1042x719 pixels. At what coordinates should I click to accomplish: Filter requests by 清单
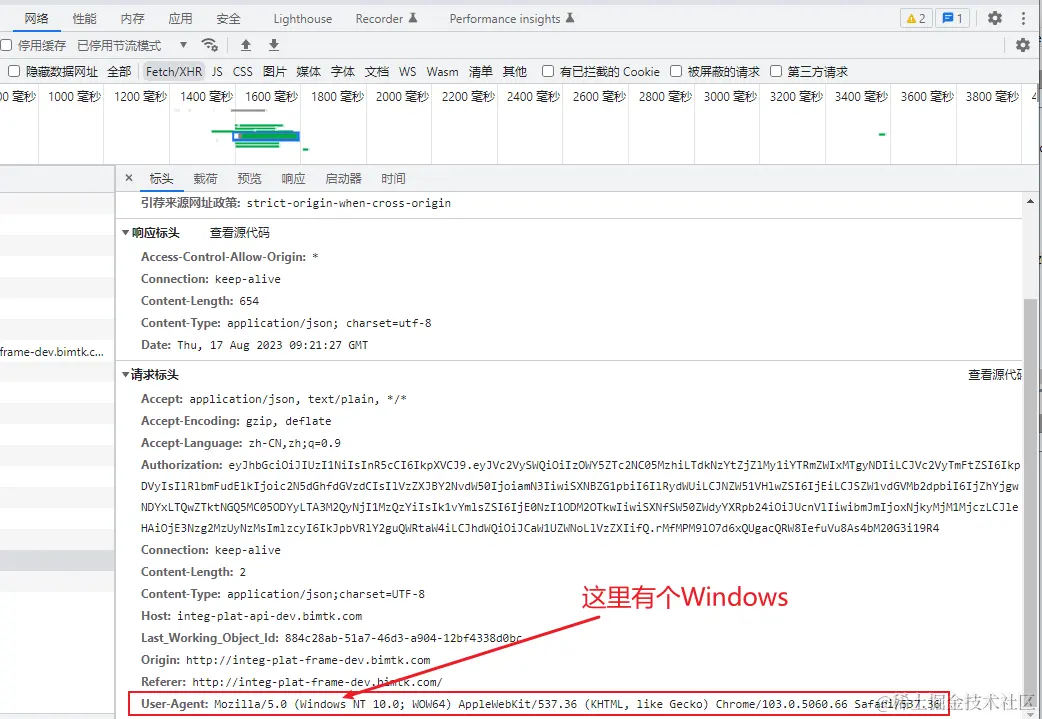[480, 71]
